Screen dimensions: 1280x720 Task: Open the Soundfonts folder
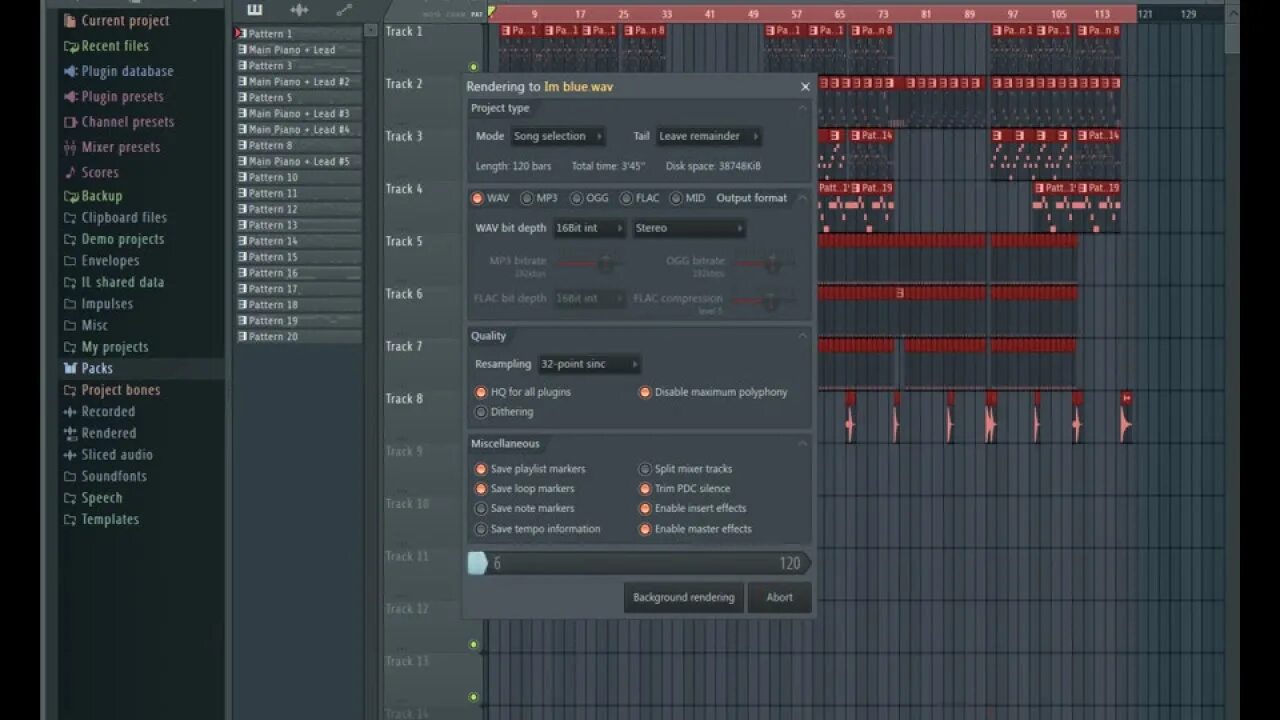[104, 476]
